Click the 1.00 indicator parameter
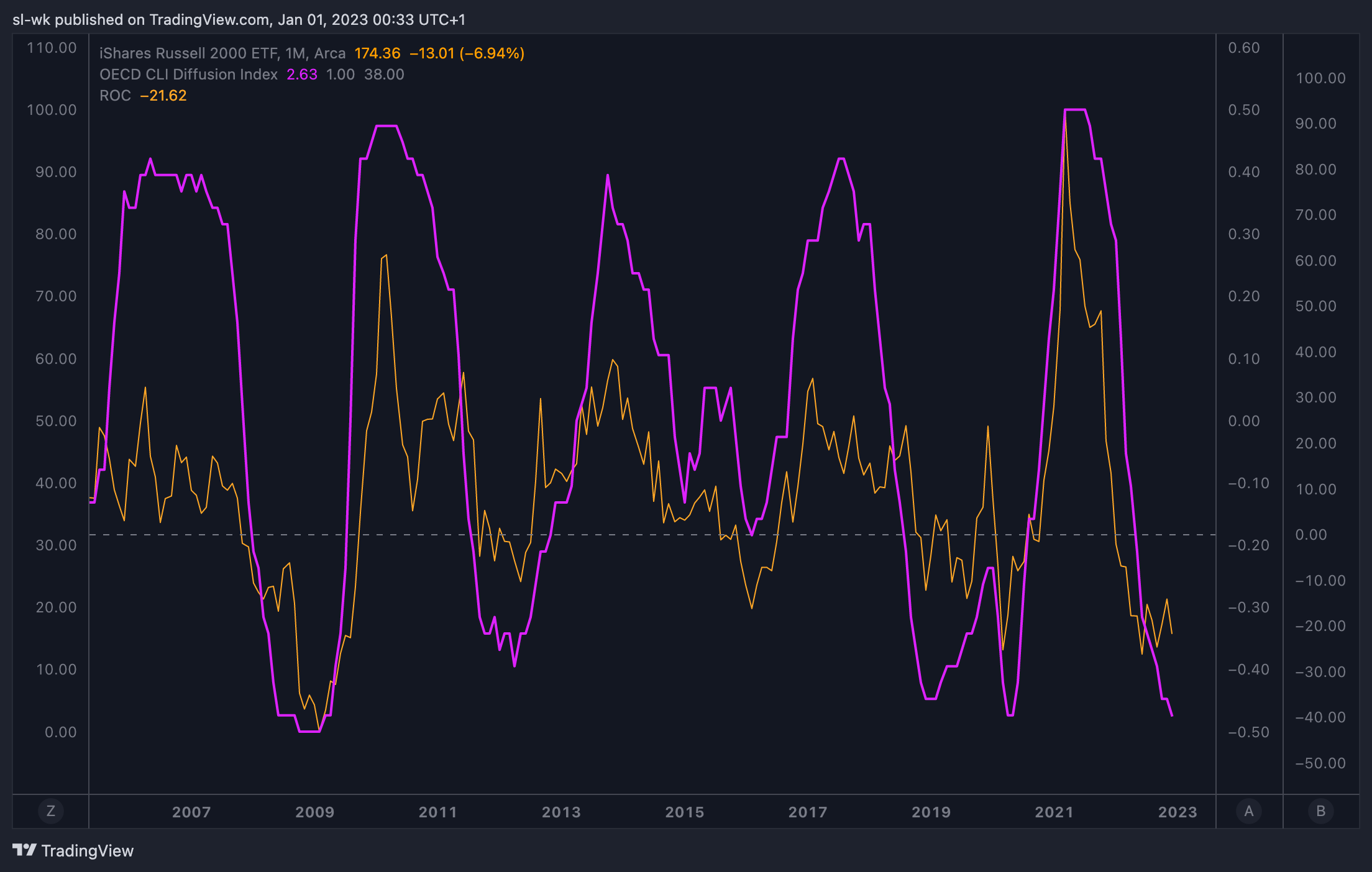 click(x=341, y=75)
